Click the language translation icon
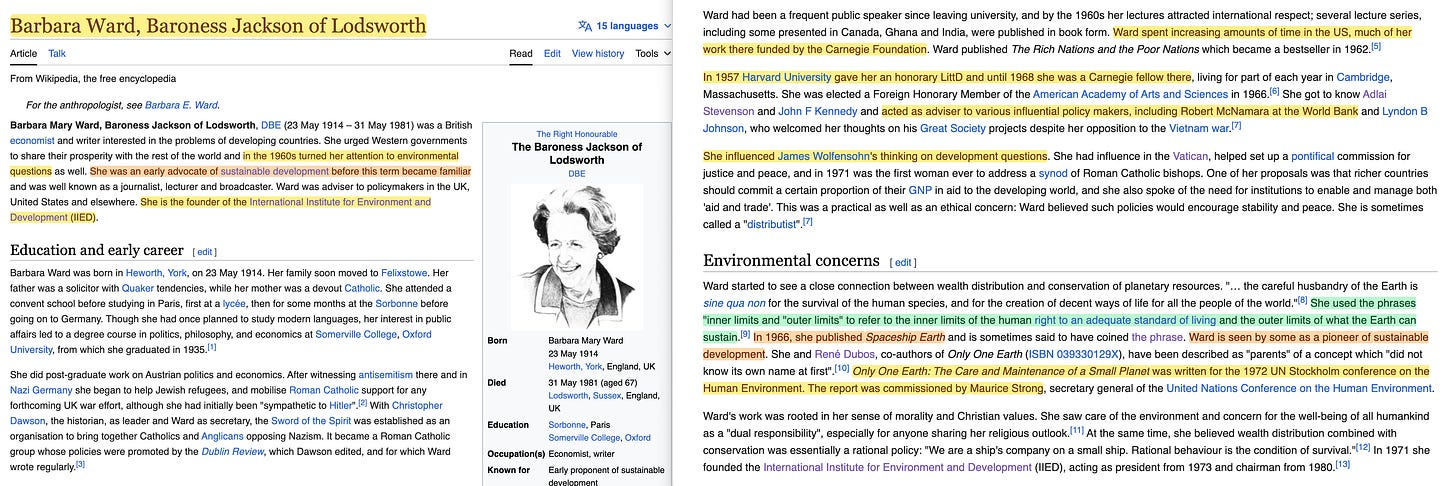Image resolution: width=1456 pixels, height=486 pixels. click(x=585, y=26)
